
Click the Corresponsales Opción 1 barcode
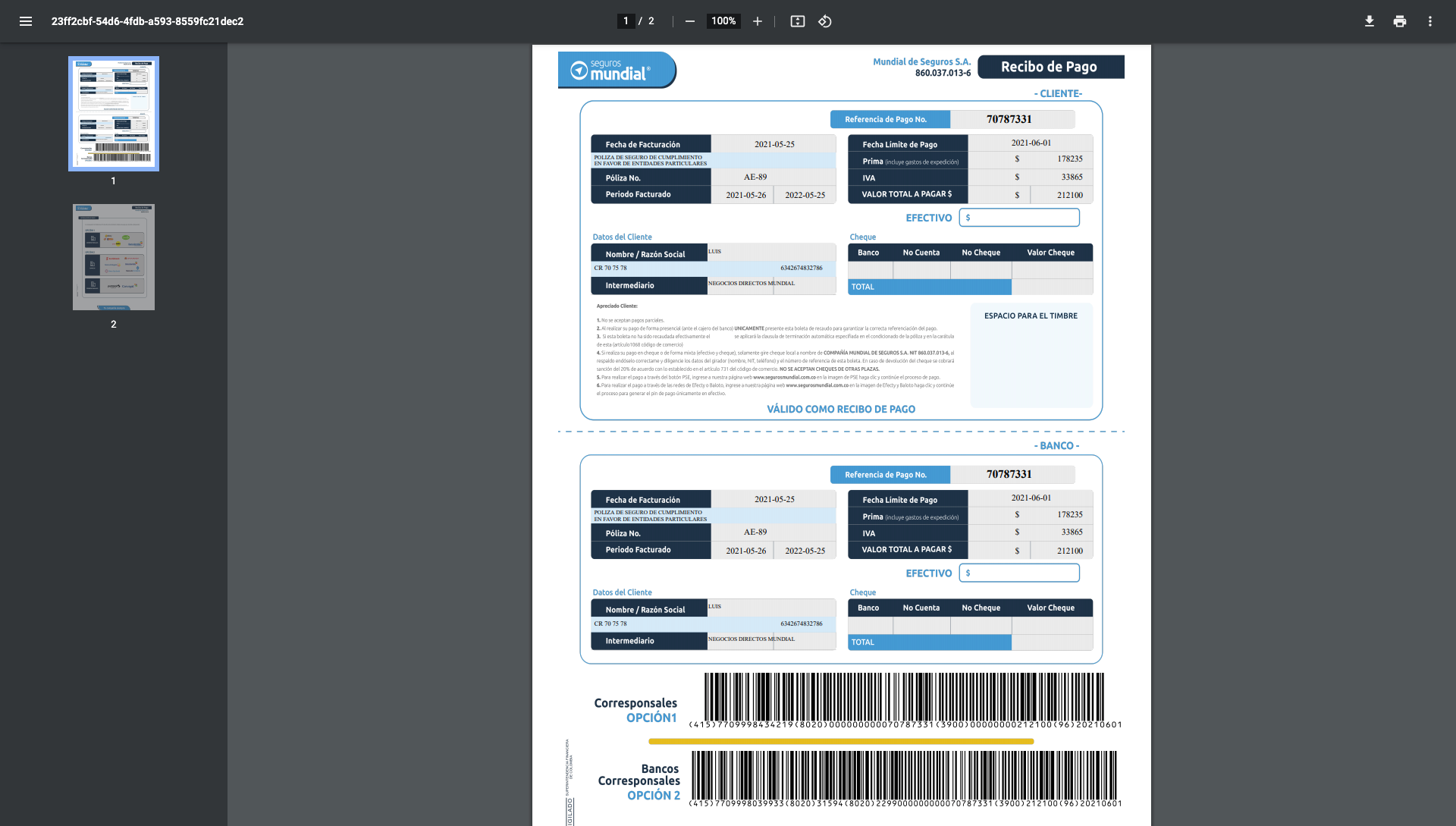[904, 696]
